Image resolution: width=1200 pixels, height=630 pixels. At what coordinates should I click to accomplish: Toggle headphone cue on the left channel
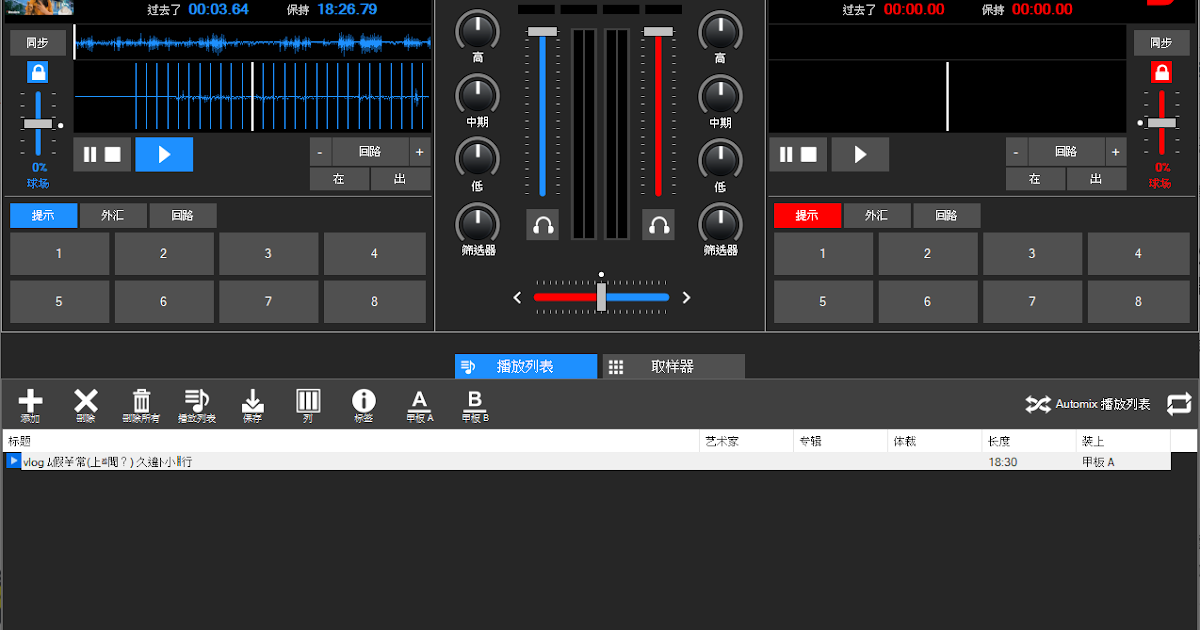(x=542, y=224)
